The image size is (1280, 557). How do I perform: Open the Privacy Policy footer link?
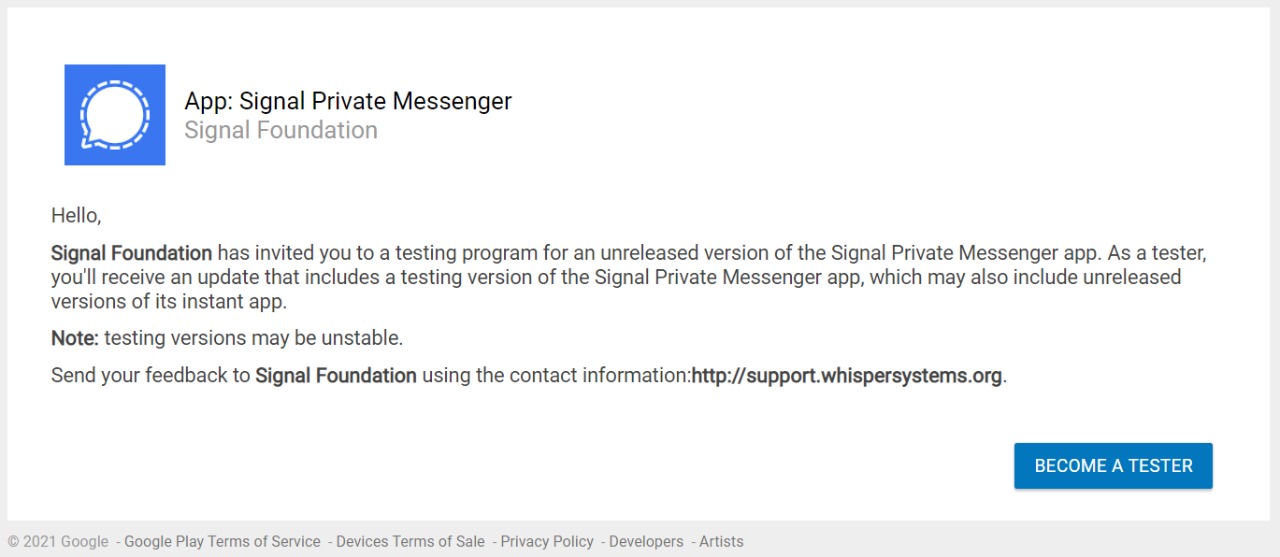pyautogui.click(x=547, y=542)
